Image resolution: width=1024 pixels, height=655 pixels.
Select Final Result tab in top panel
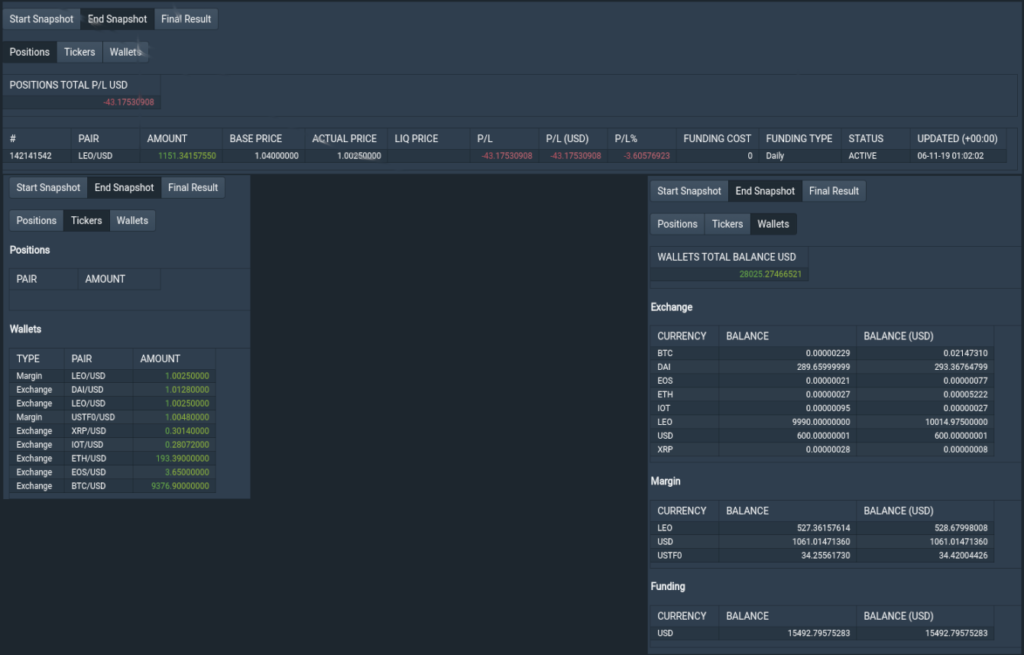[186, 19]
